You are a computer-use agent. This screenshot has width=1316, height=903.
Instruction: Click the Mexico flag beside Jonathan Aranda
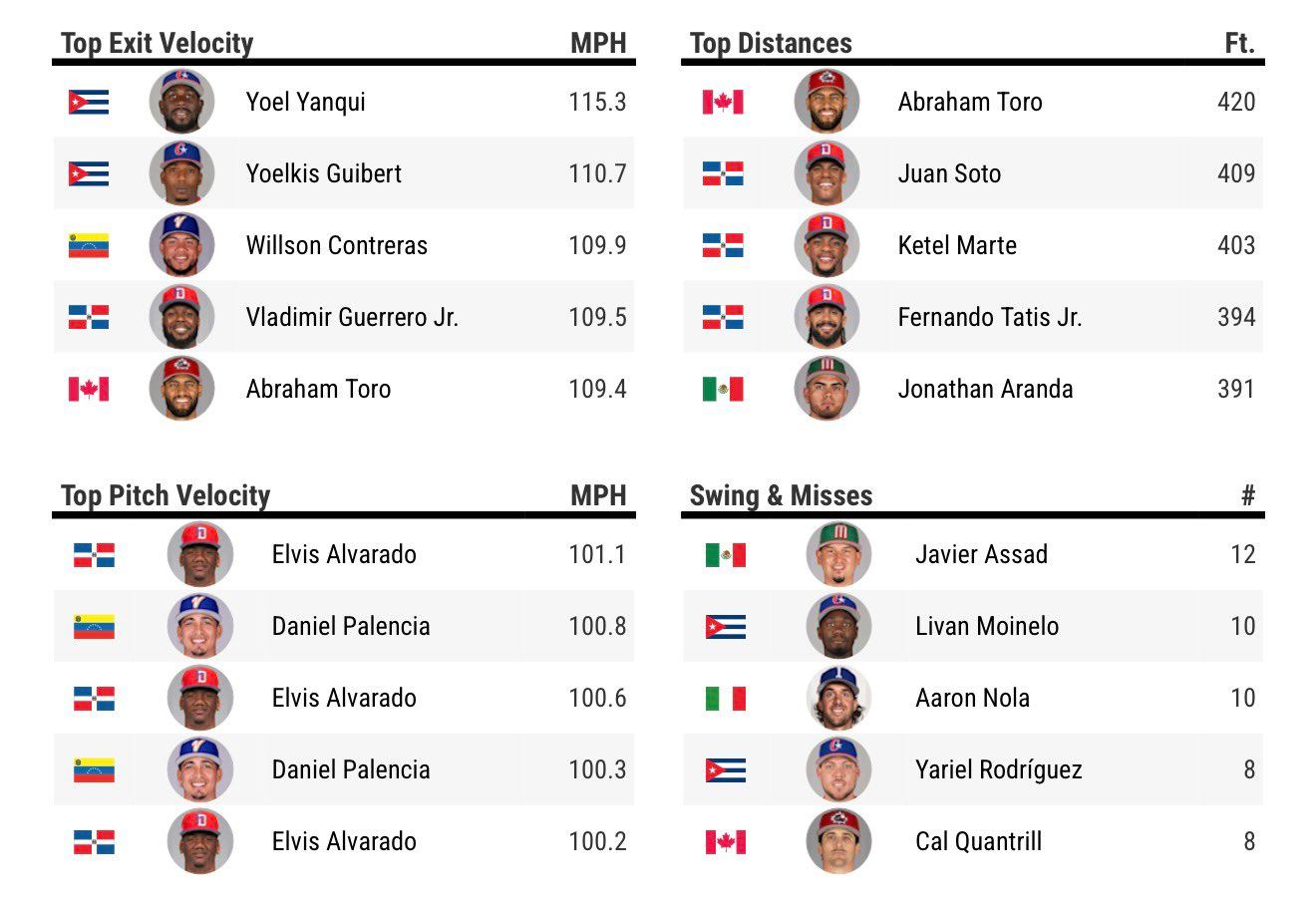point(723,389)
